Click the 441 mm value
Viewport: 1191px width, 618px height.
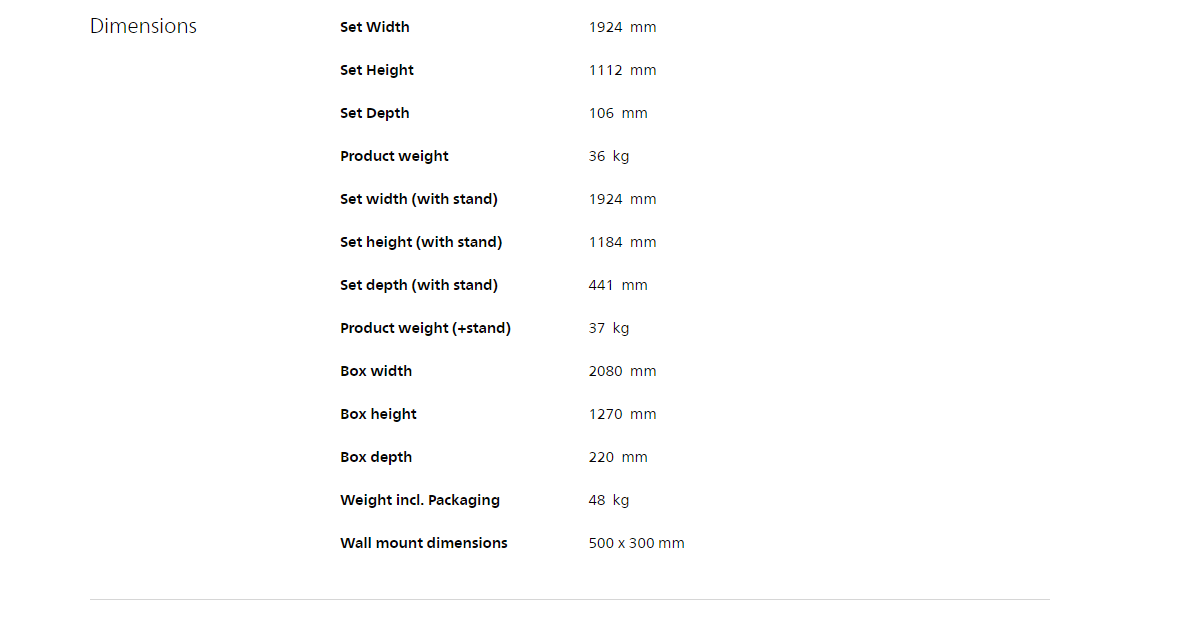[618, 285]
